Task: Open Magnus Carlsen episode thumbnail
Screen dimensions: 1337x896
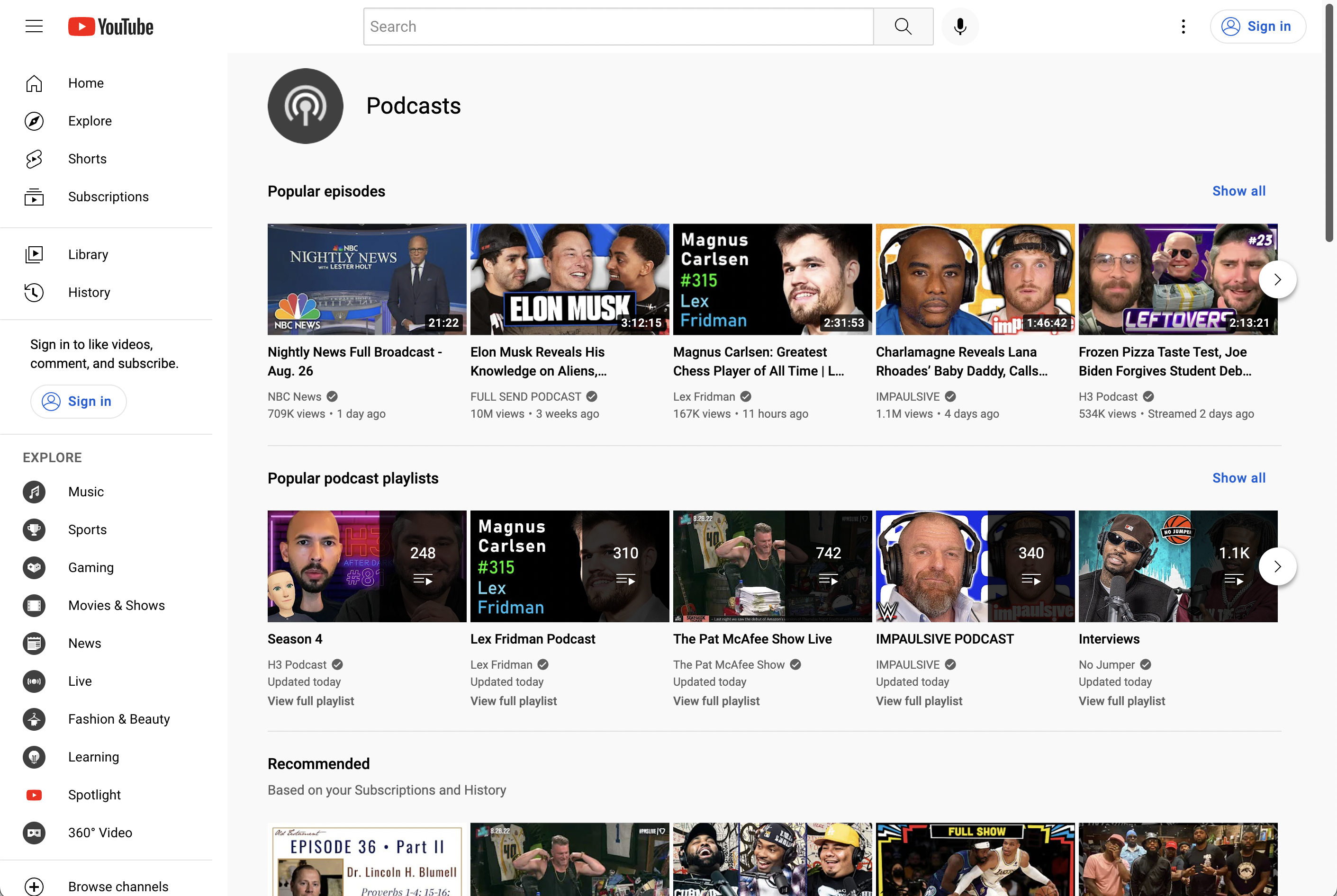Action: click(x=773, y=279)
